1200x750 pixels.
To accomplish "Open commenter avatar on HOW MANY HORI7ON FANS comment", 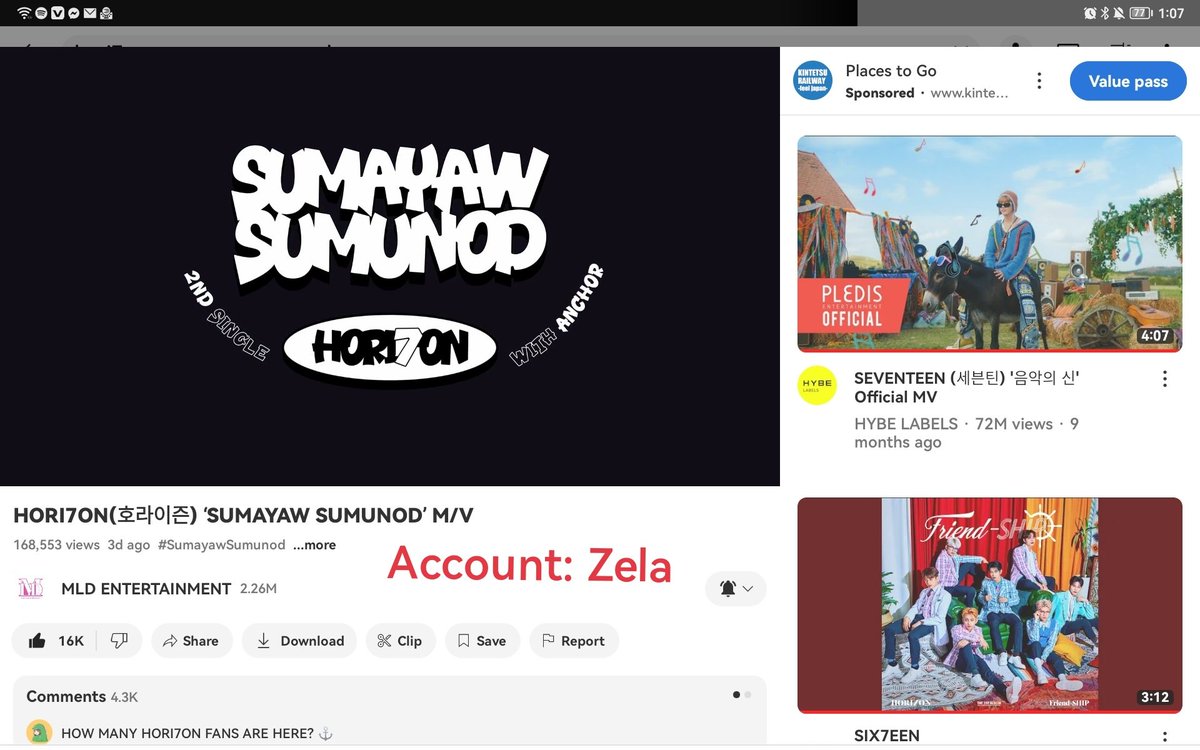I will point(39,733).
